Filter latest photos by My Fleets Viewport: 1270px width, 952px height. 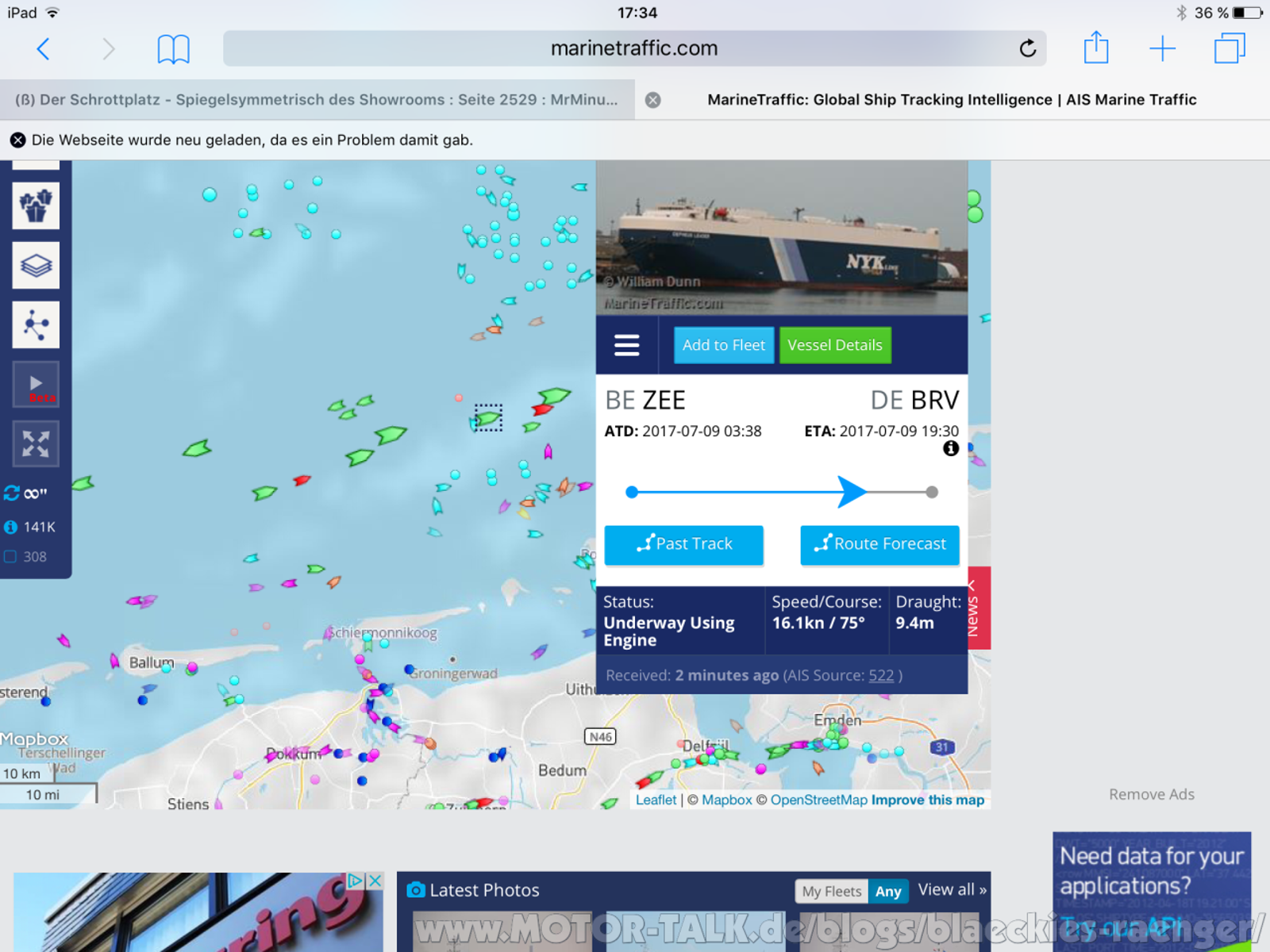click(x=831, y=892)
